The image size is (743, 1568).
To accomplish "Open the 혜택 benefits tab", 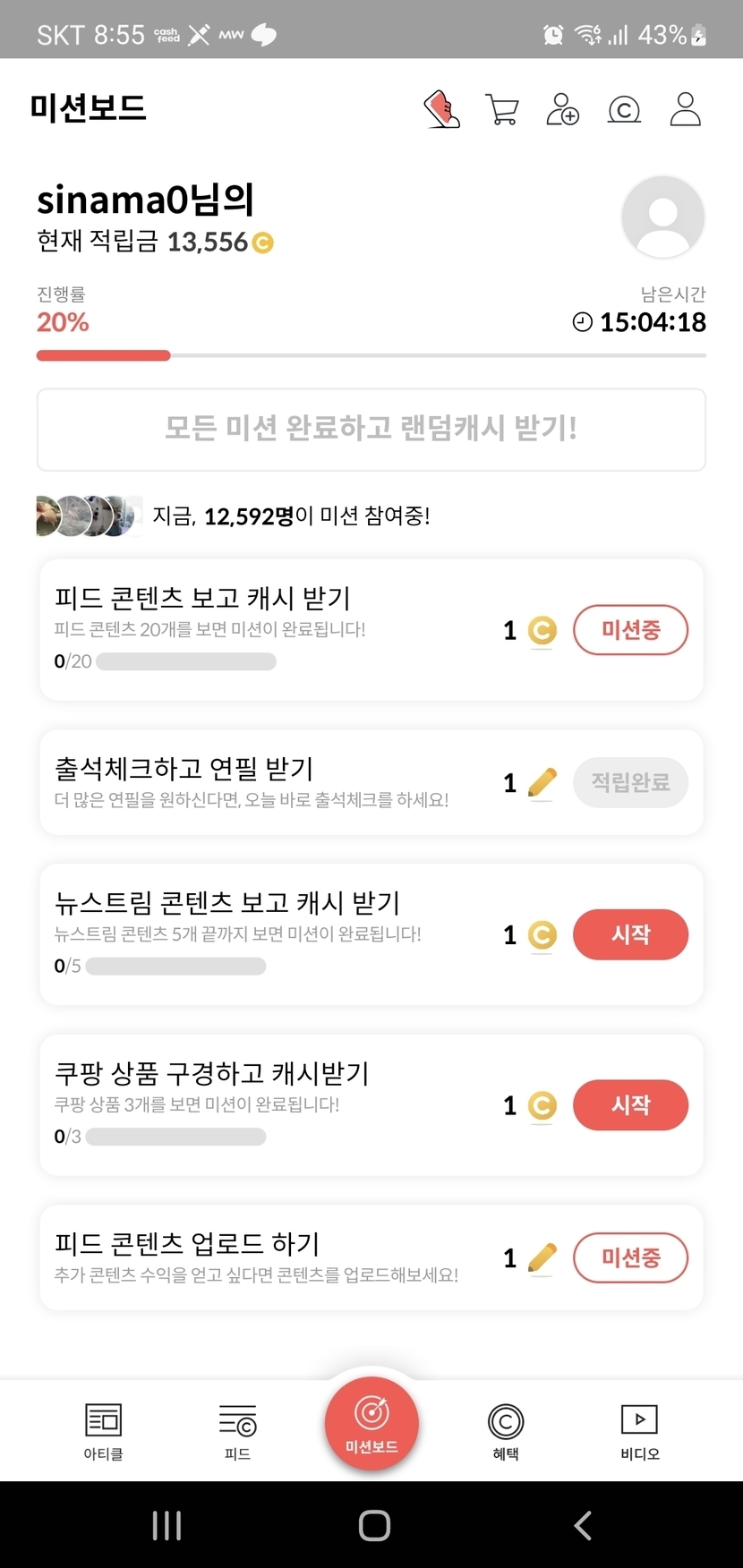I will (506, 1430).
